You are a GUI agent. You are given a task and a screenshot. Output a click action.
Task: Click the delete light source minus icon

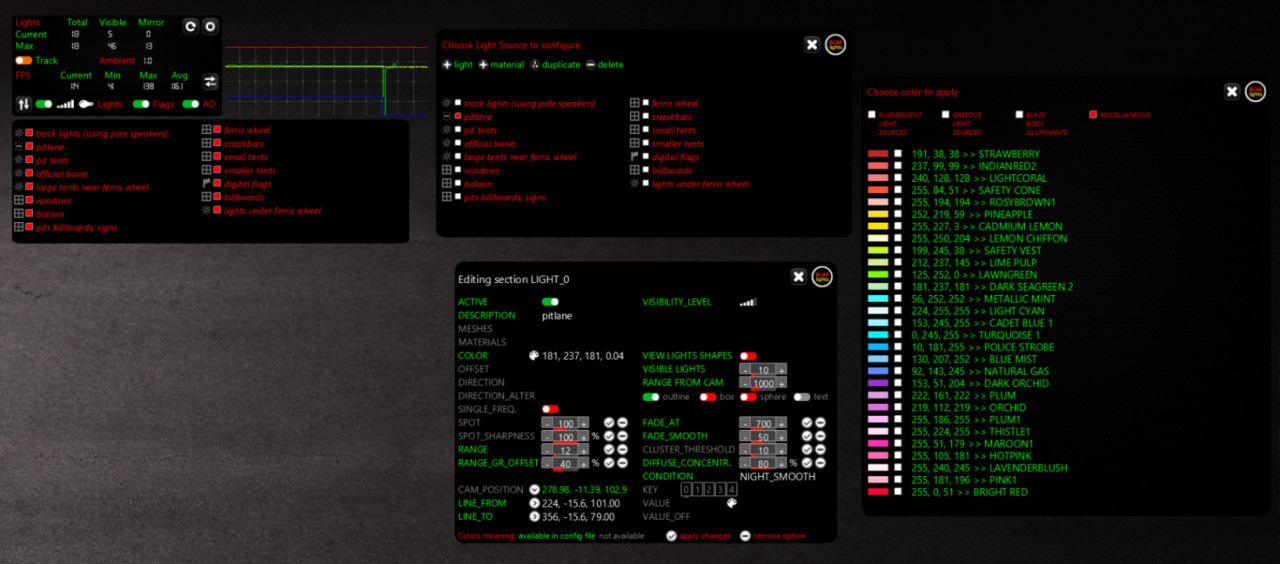point(590,65)
